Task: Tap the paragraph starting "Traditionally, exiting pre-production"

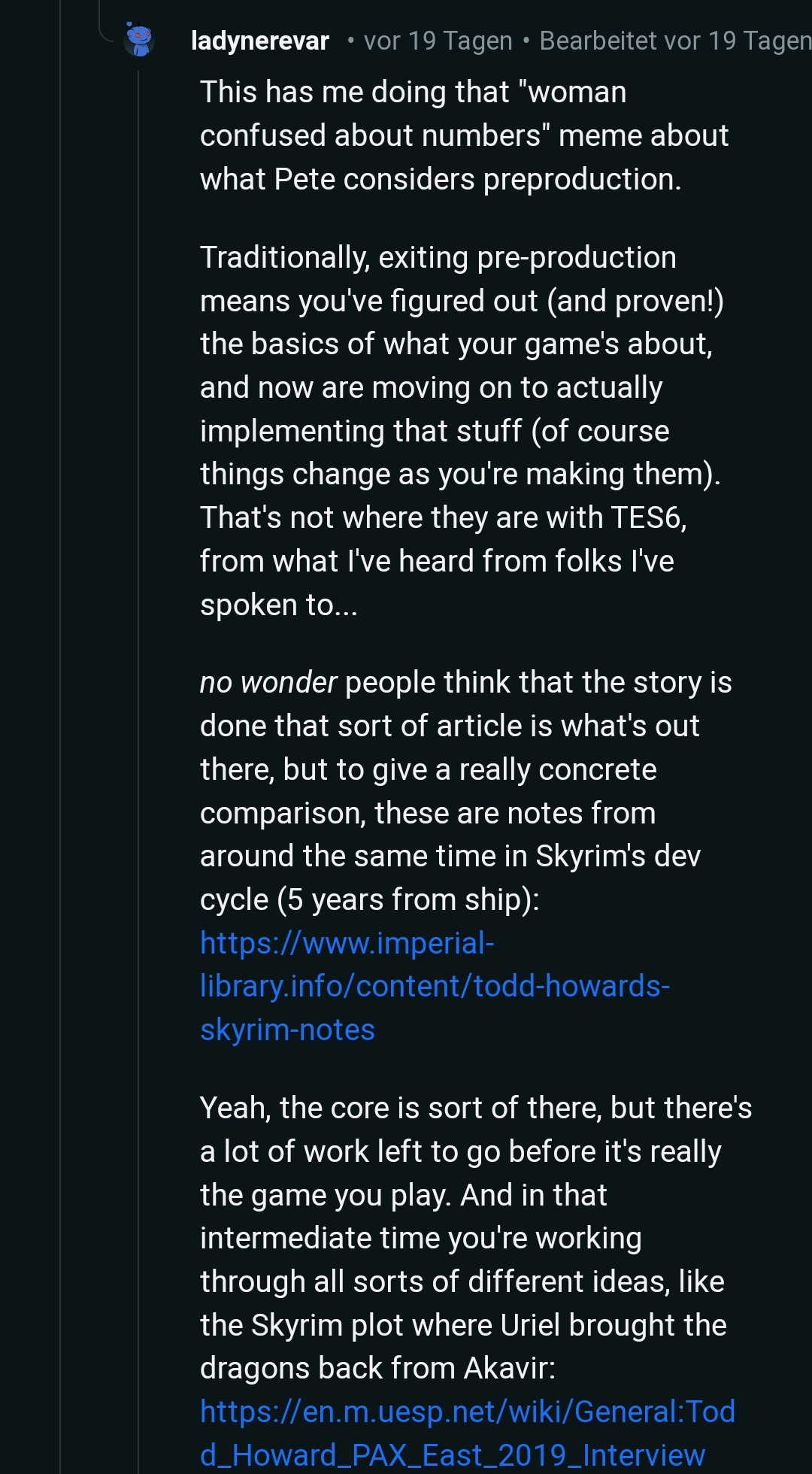Action: pos(462,430)
